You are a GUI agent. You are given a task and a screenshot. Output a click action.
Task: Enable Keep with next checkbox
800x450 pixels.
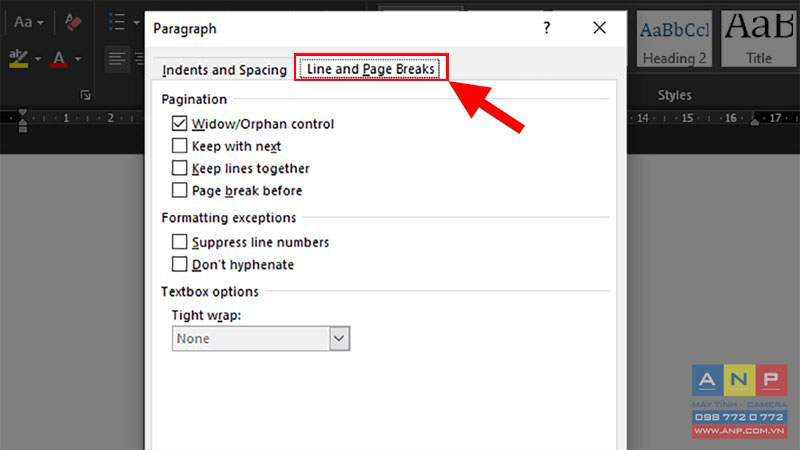point(179,146)
